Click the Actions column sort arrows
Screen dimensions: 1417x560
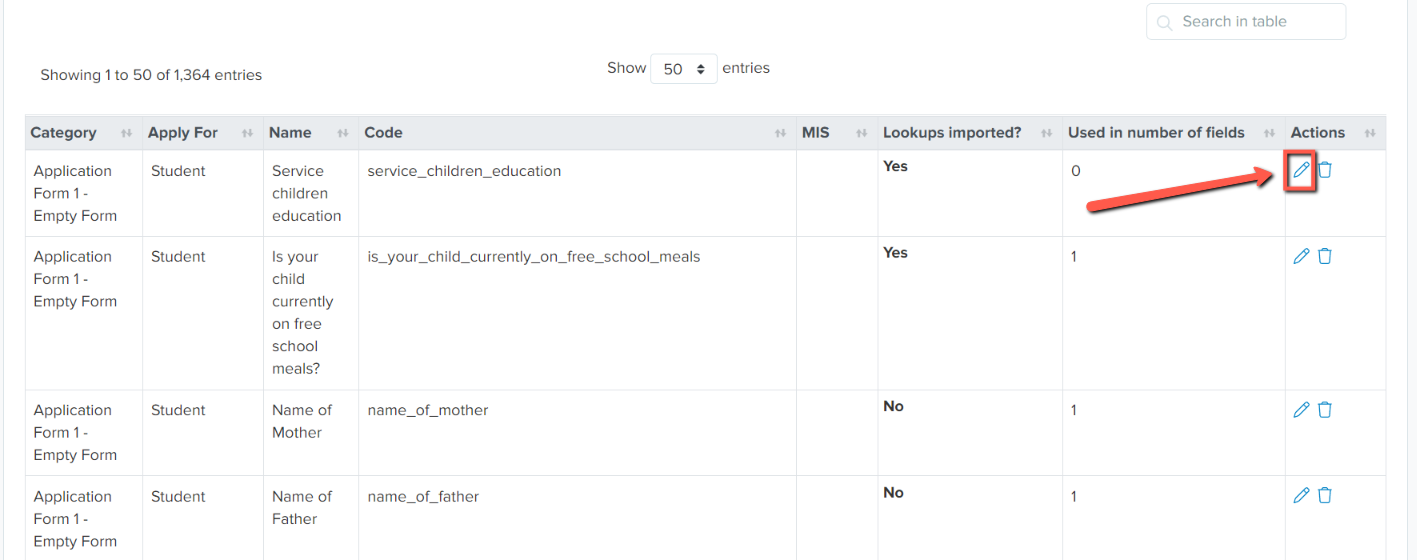click(1370, 133)
